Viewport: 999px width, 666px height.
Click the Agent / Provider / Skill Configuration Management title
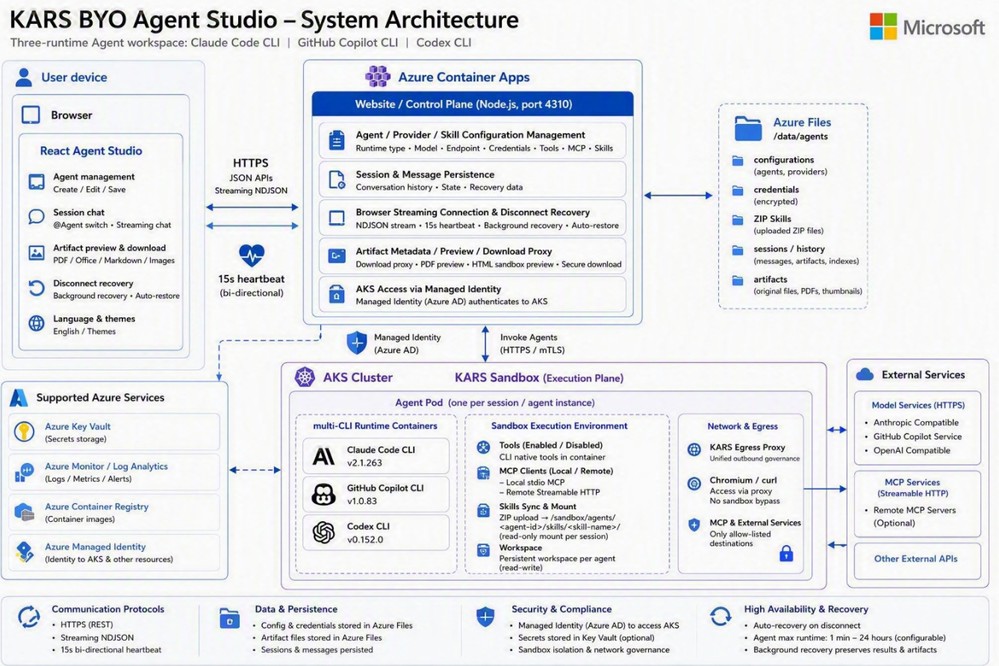[470, 134]
